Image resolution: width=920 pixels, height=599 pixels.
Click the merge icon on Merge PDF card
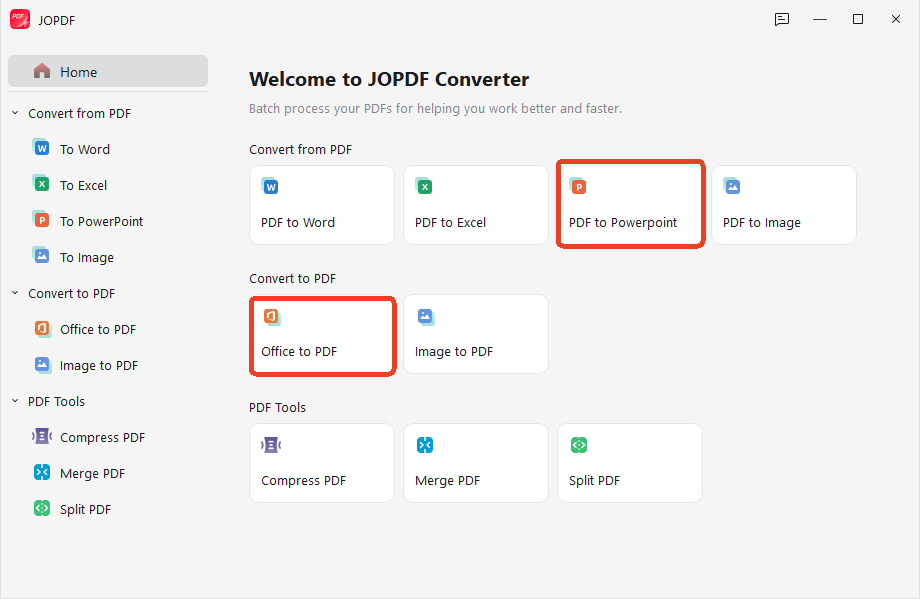(425, 445)
